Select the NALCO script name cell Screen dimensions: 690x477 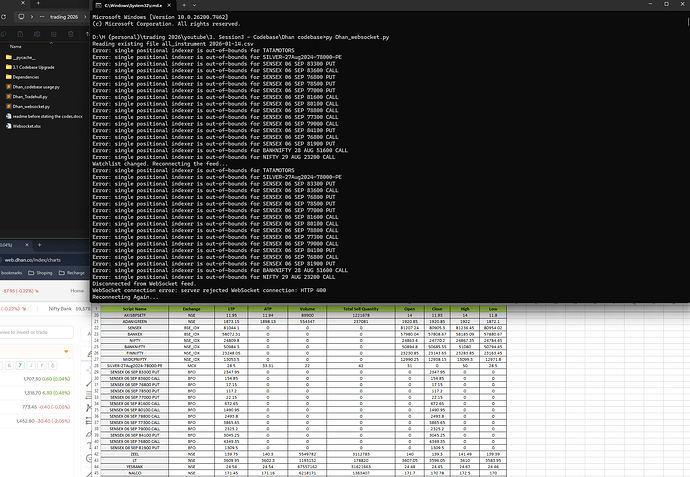coord(134,473)
